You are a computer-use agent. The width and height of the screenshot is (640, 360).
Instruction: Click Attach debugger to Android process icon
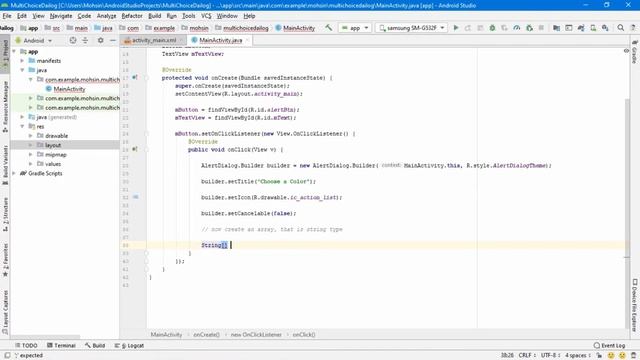(x=529, y=28)
